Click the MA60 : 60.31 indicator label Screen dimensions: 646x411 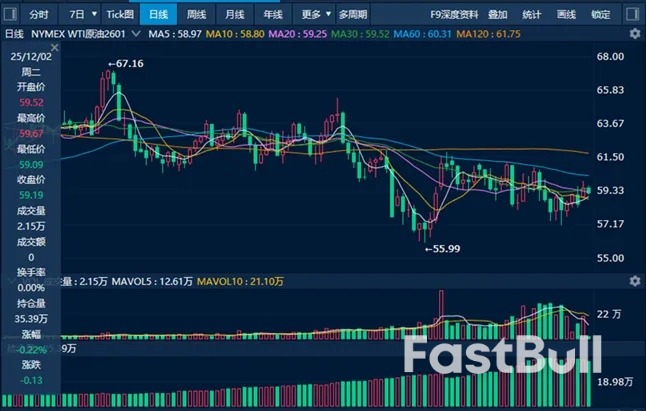pyautogui.click(x=422, y=34)
